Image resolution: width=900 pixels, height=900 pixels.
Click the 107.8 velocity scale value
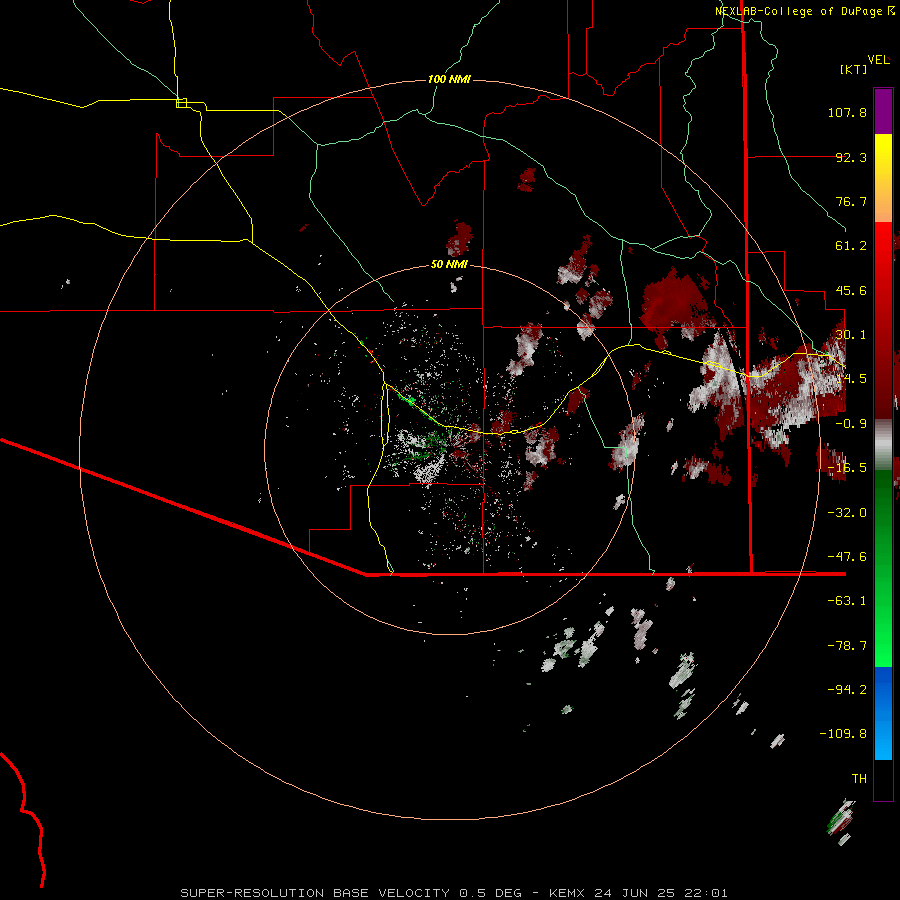pos(847,112)
